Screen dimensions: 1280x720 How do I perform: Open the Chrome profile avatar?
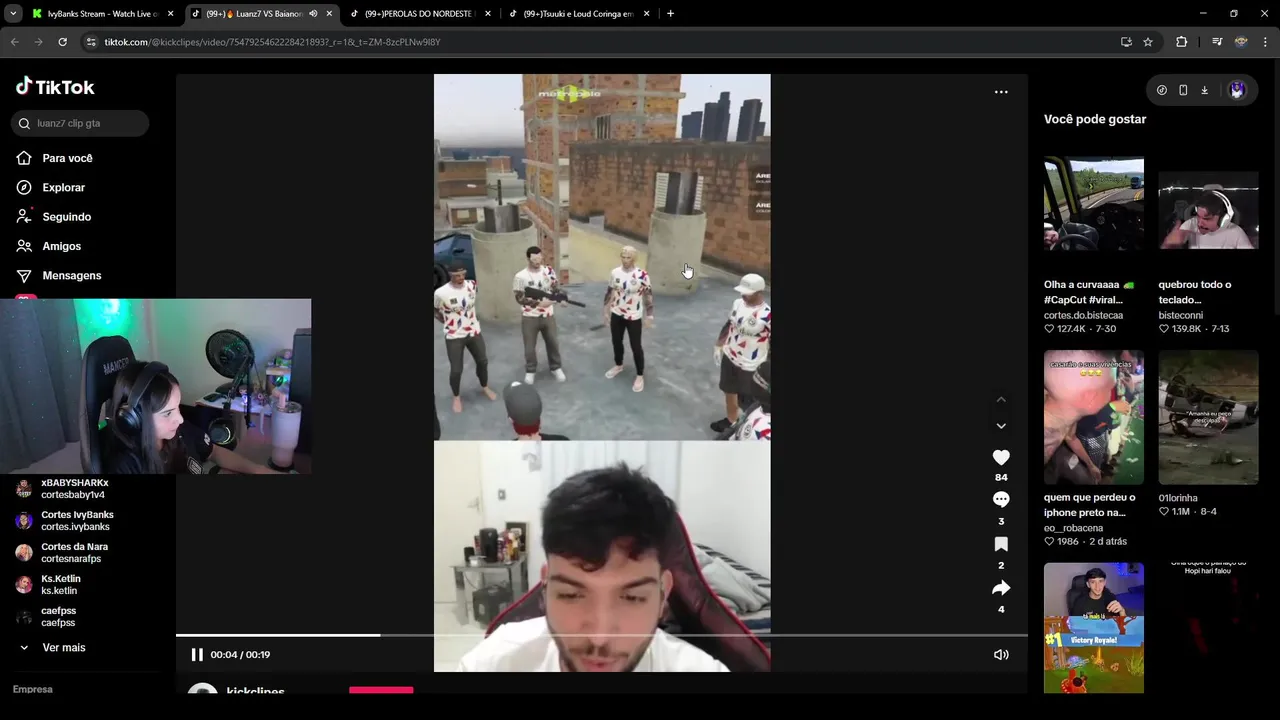pos(1241,42)
